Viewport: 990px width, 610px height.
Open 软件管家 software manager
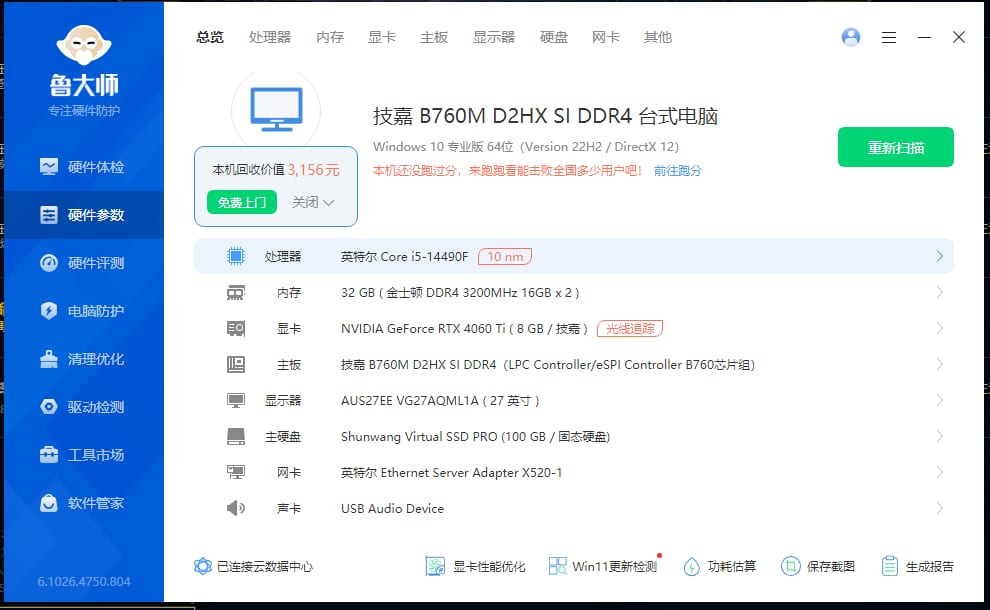[82, 503]
